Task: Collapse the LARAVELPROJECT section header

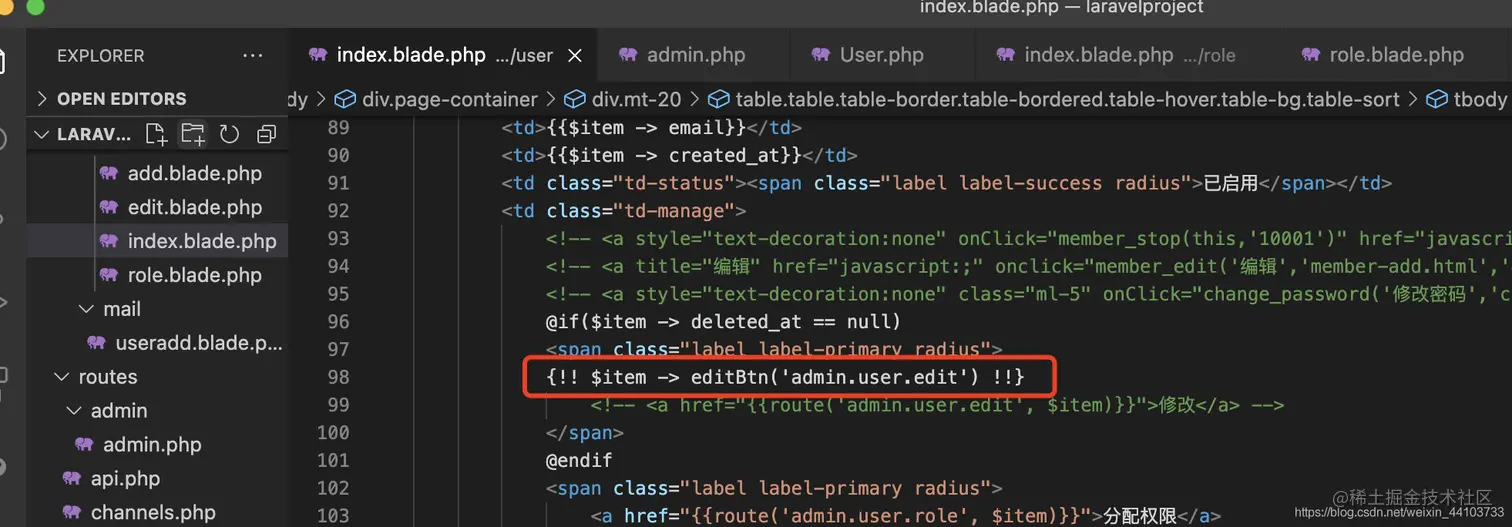Action: 82,134
